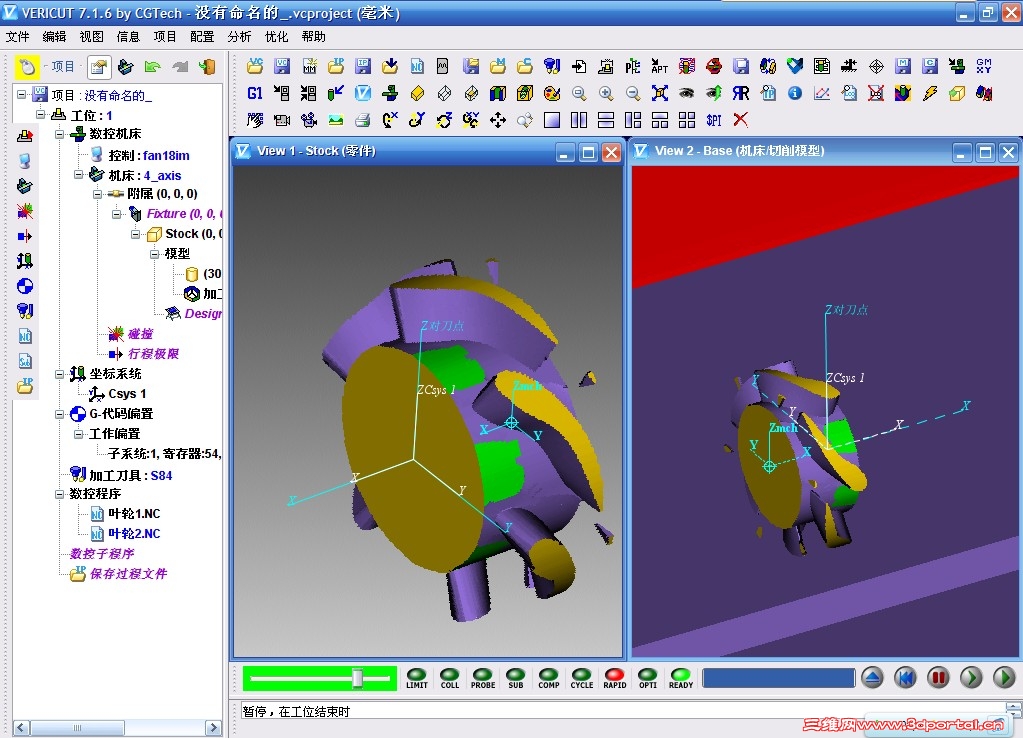
Task: Collapse the 项目 root tree node
Action: pos(22,95)
